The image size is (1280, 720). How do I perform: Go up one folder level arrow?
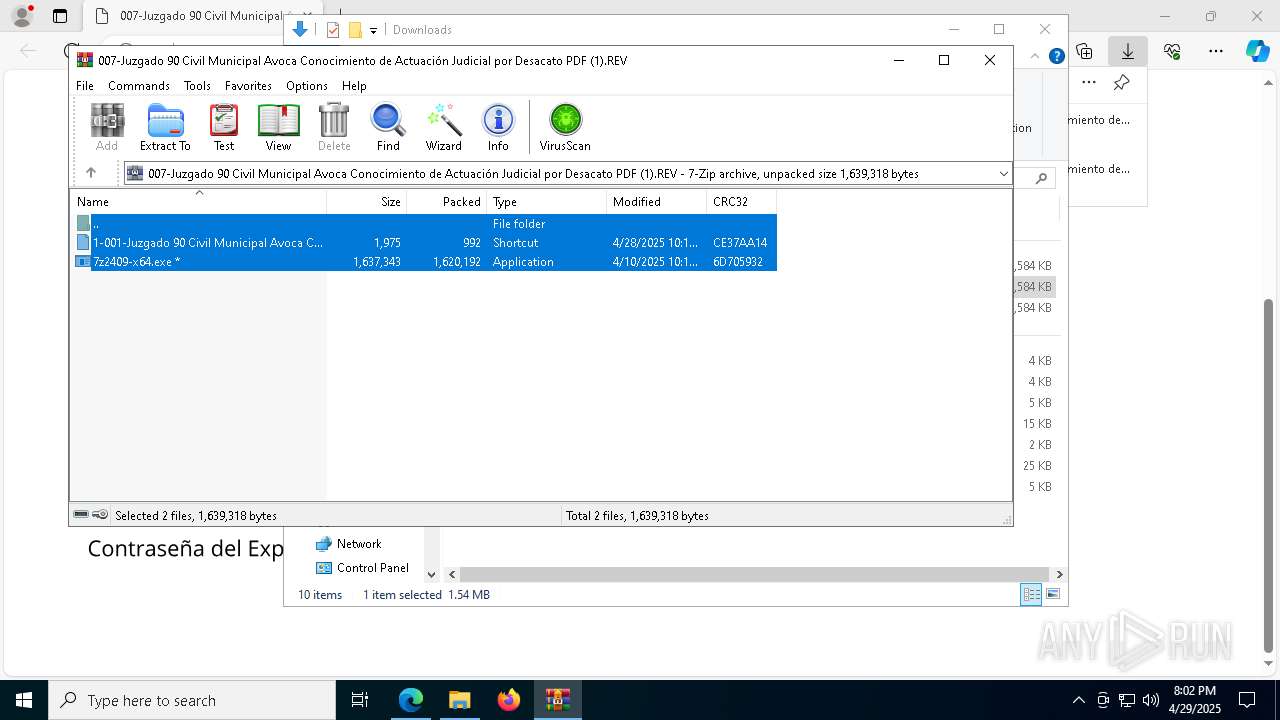(x=91, y=173)
